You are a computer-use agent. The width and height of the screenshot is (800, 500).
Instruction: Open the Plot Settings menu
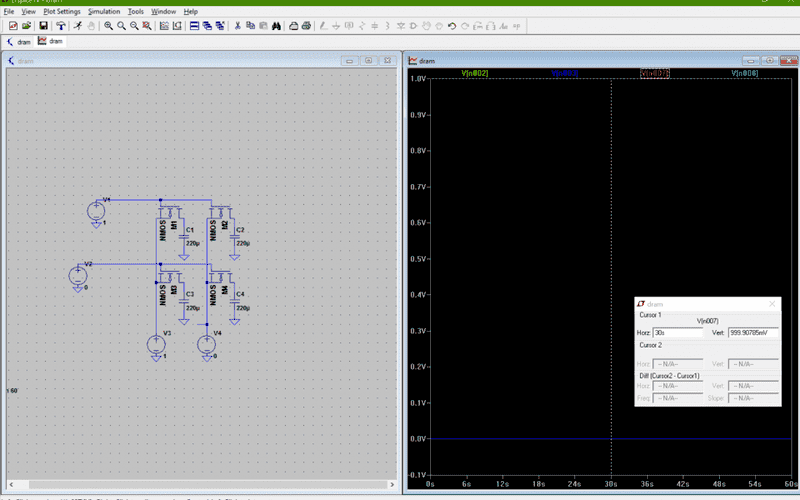click(x=62, y=11)
